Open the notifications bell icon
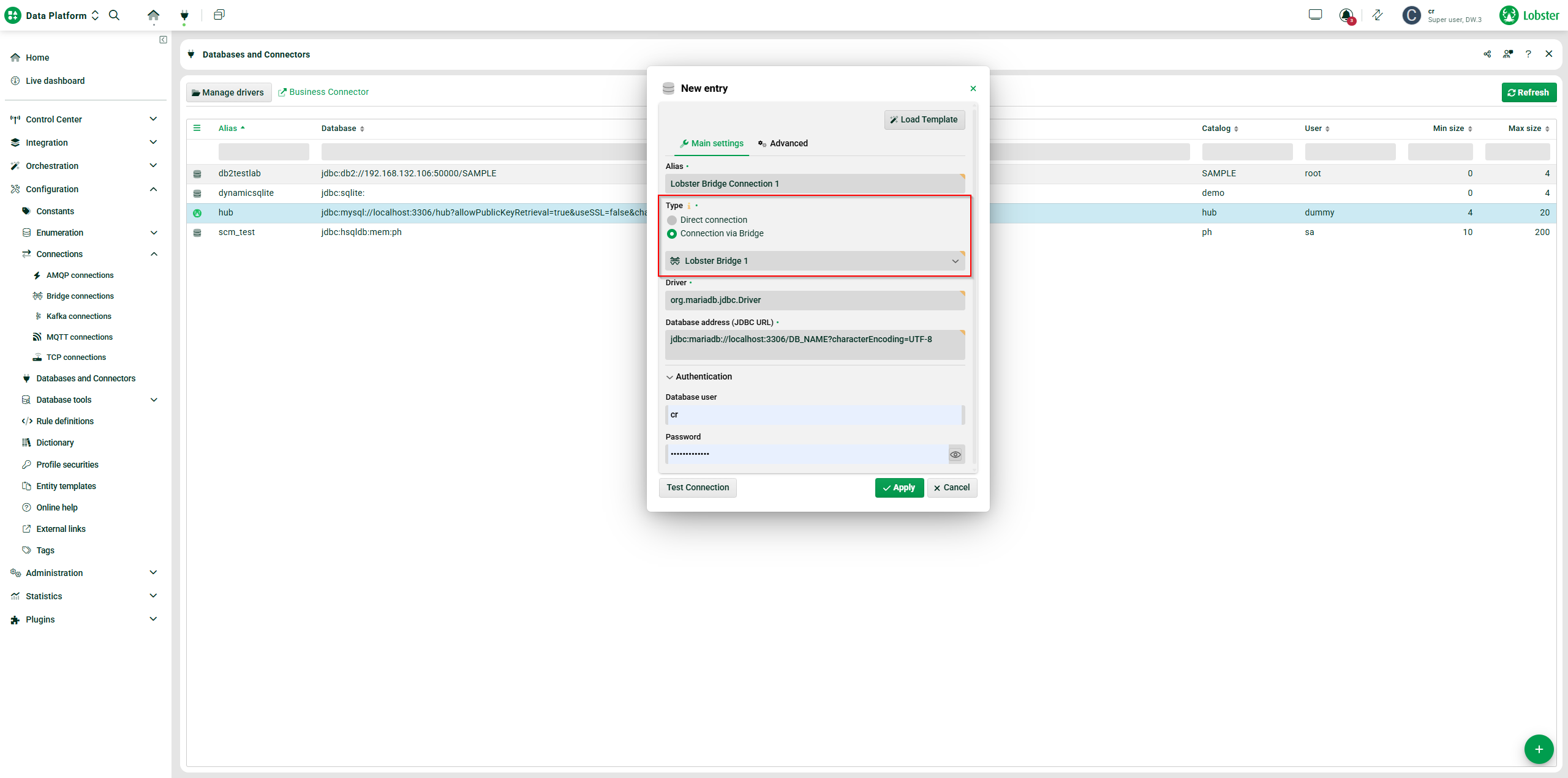The width and height of the screenshot is (1568, 778). (x=1346, y=15)
